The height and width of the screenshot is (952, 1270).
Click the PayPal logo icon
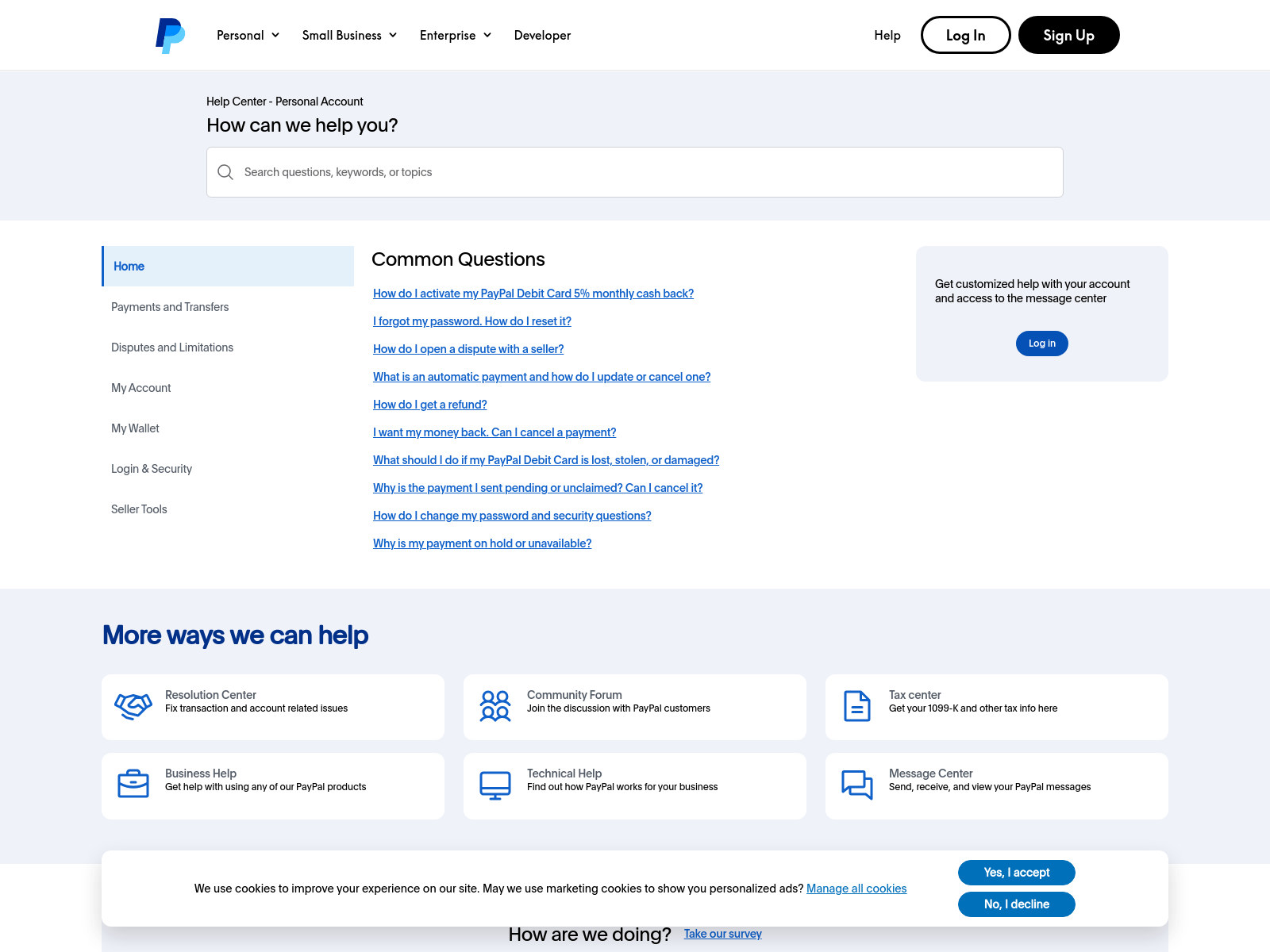pyautogui.click(x=171, y=36)
